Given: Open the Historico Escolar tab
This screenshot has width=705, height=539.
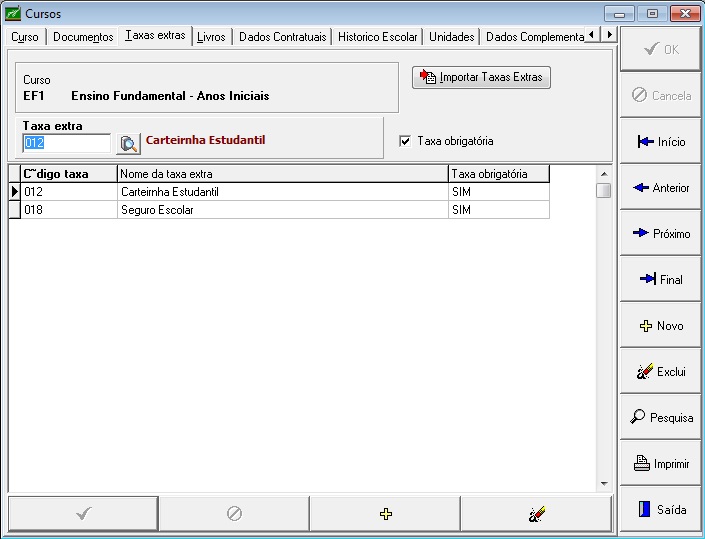Looking at the screenshot, I should tap(377, 37).
